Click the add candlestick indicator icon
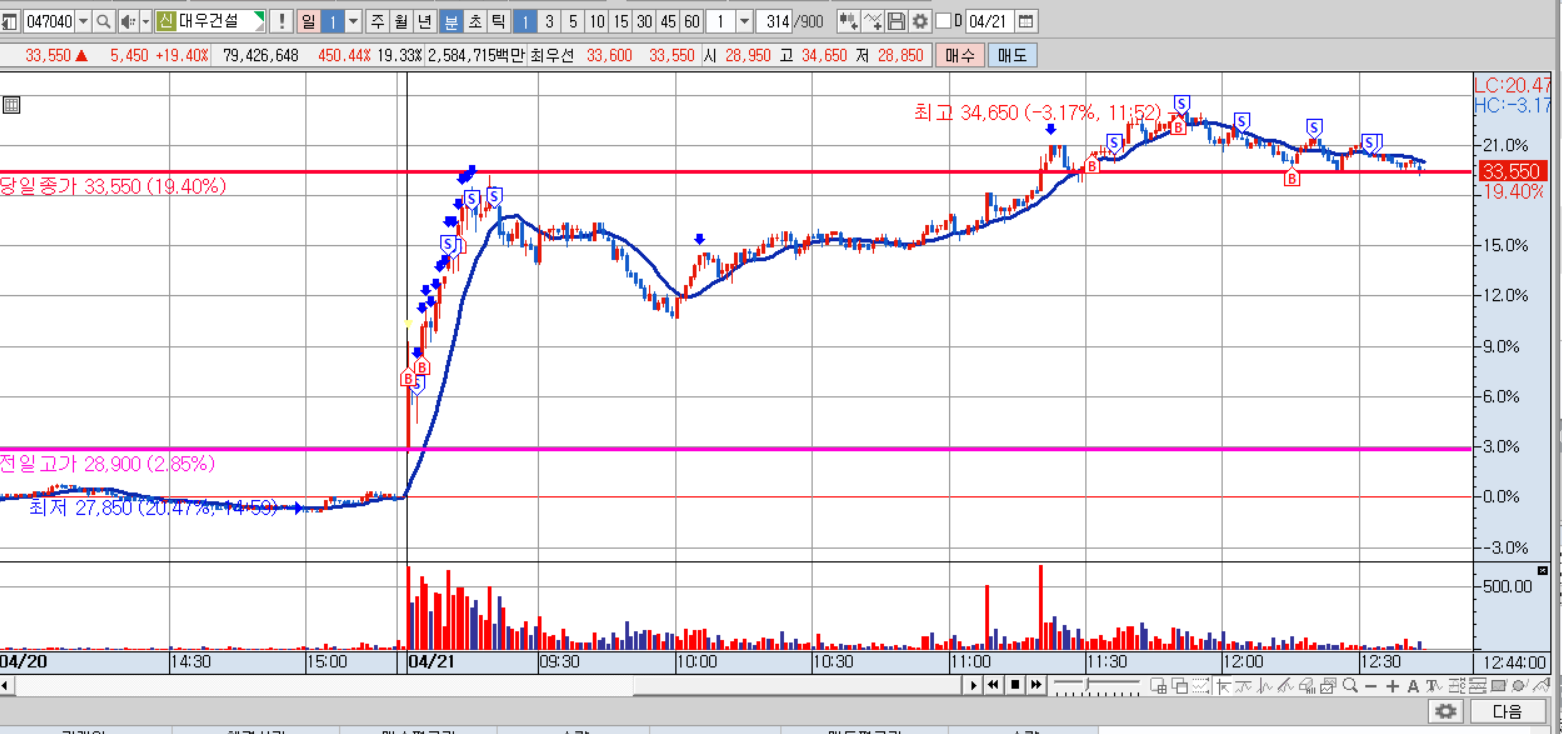 click(848, 21)
